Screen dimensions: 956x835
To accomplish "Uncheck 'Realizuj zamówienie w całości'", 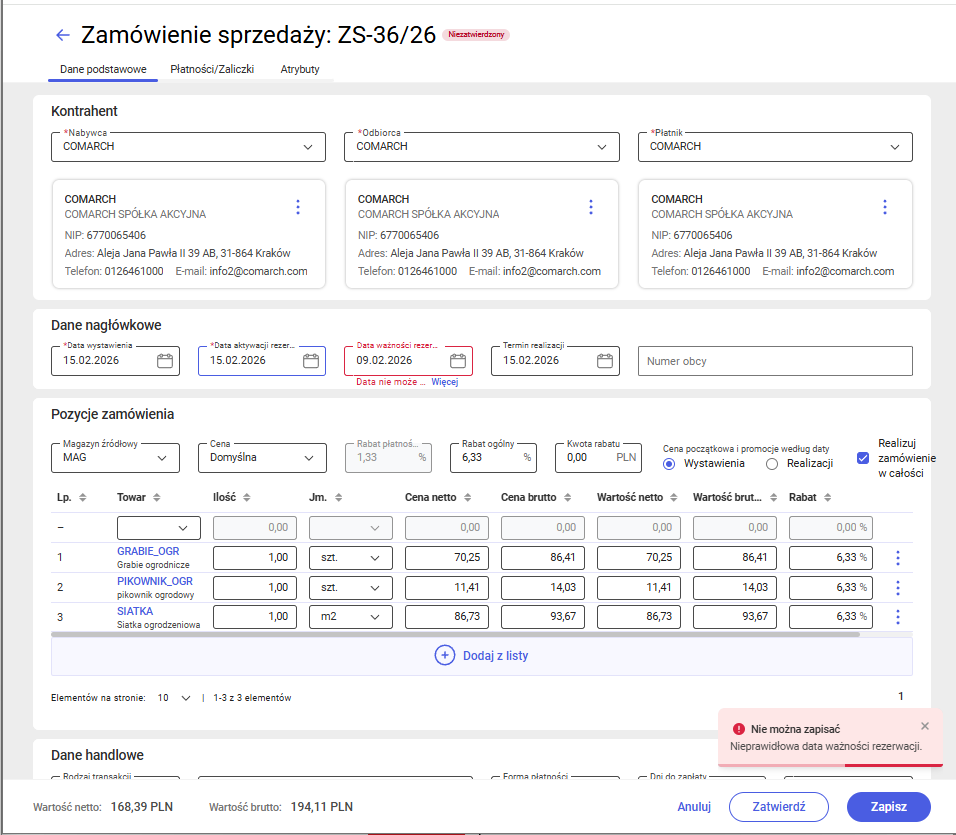I will click(x=862, y=458).
